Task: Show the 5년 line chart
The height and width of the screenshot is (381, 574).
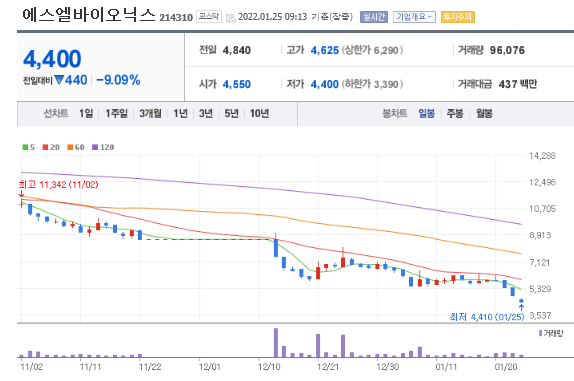Action: tap(231, 113)
